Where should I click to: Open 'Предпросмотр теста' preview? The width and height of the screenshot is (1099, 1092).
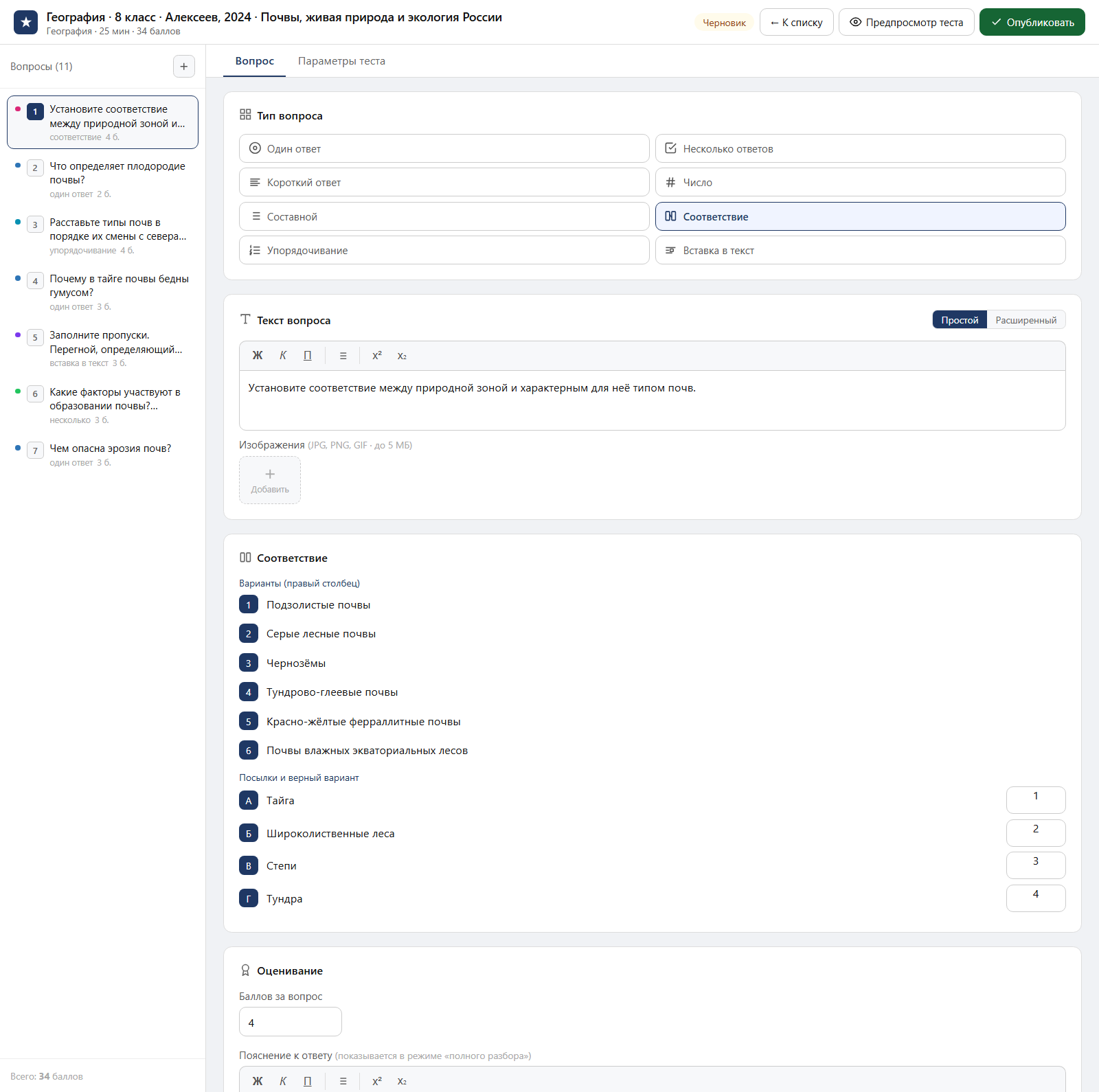[906, 23]
